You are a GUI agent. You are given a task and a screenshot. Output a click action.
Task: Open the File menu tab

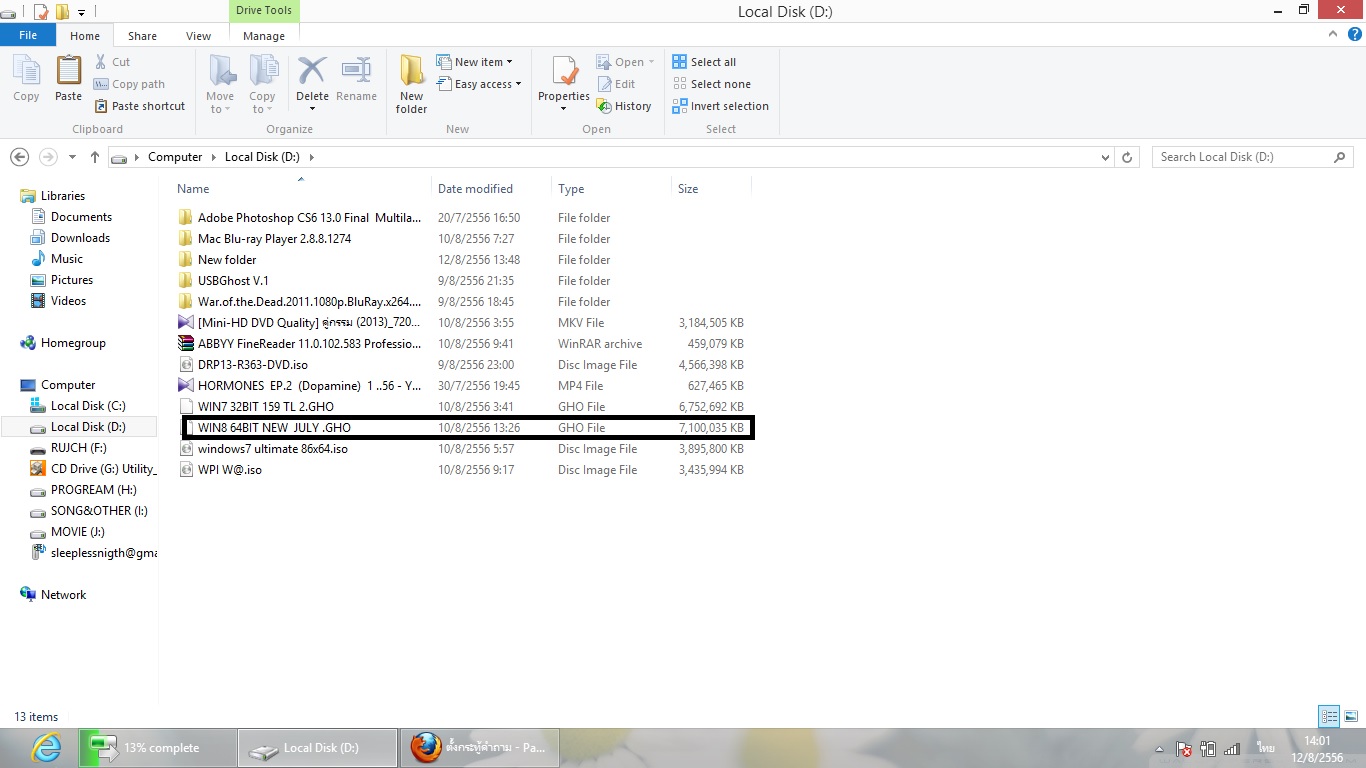point(28,35)
